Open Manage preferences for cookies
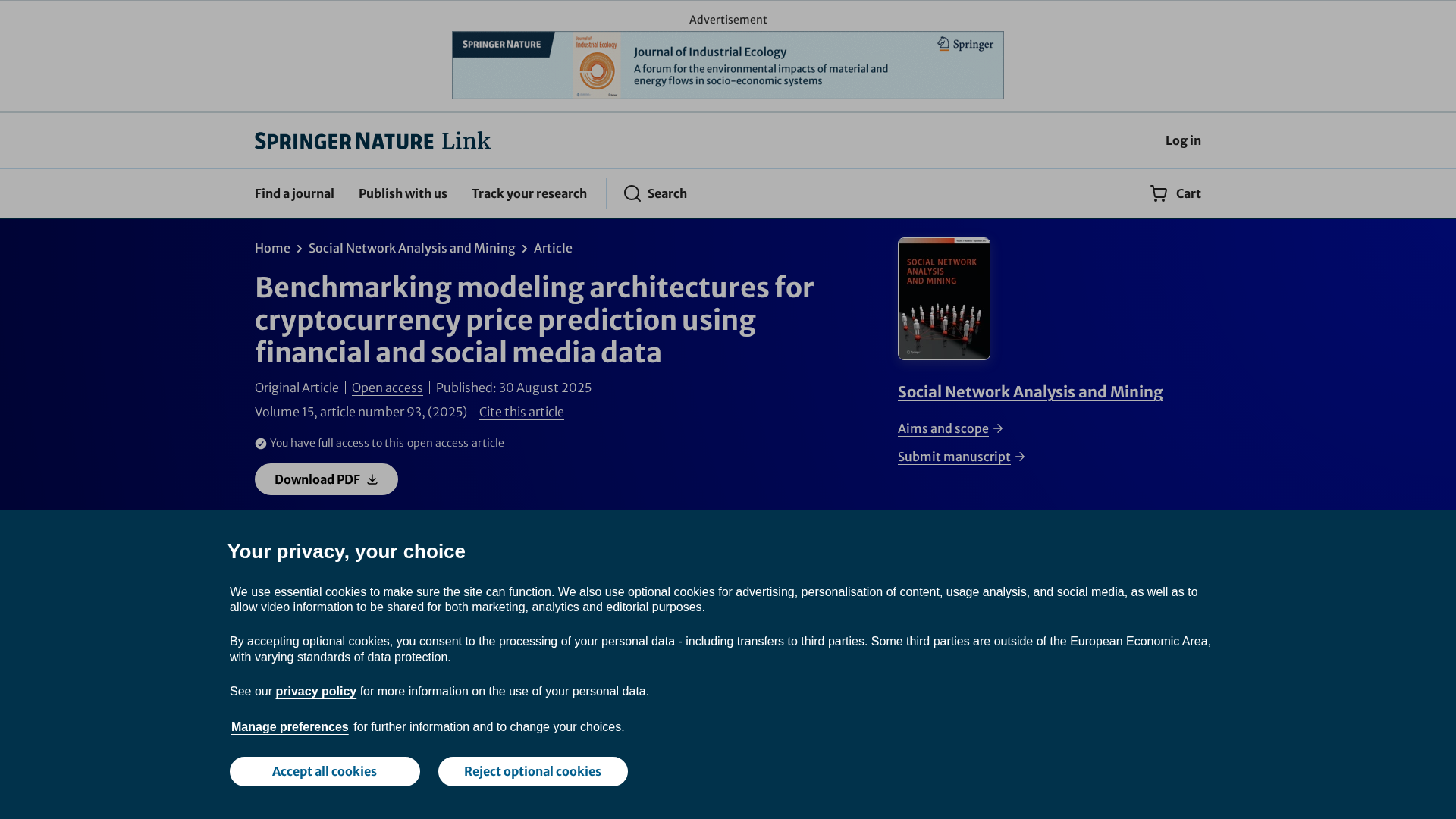The width and height of the screenshot is (1456, 819). tap(290, 727)
